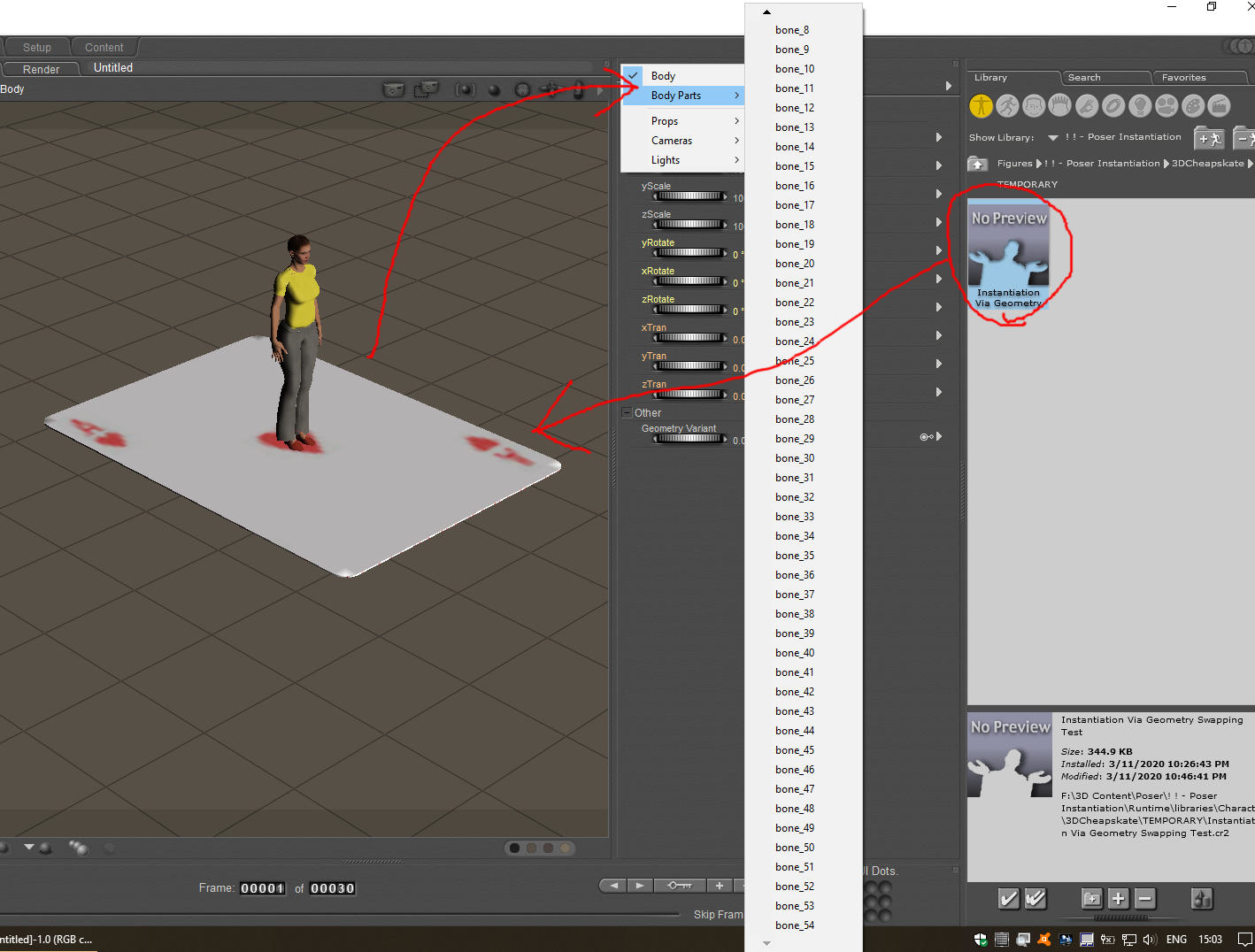Collapse the Other parameter group
1255x952 pixels.
[x=627, y=413]
